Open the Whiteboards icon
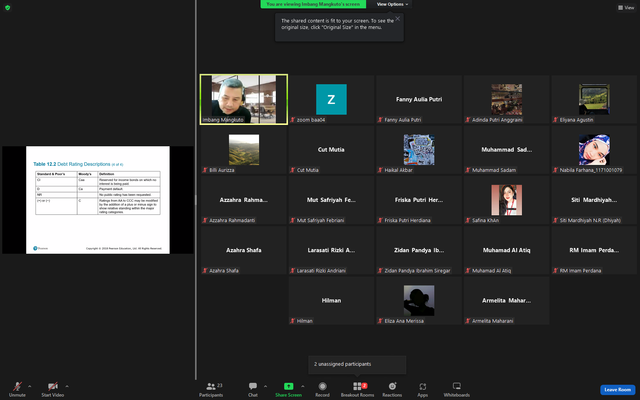Viewport: 640px width, 400px height. click(457, 386)
